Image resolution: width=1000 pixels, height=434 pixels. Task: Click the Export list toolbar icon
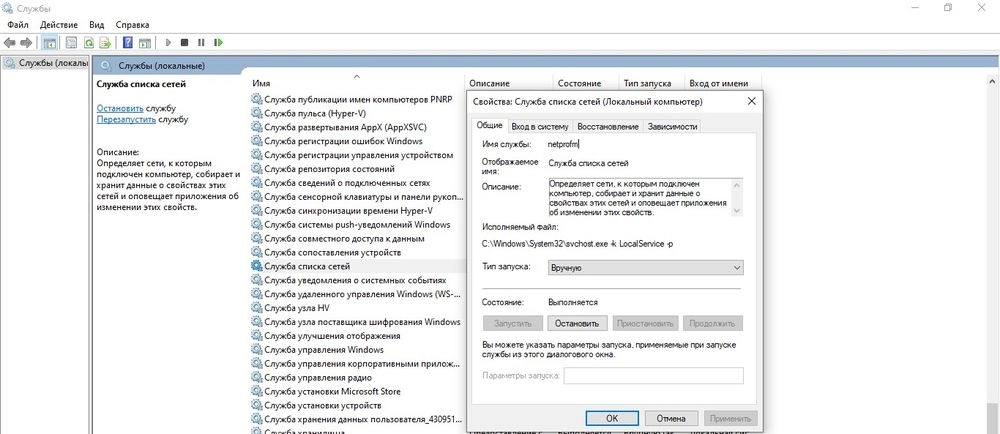tap(105, 43)
